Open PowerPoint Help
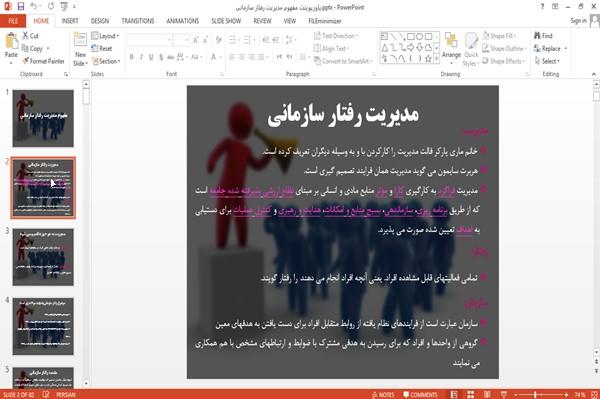600x399 pixels. 542,7
